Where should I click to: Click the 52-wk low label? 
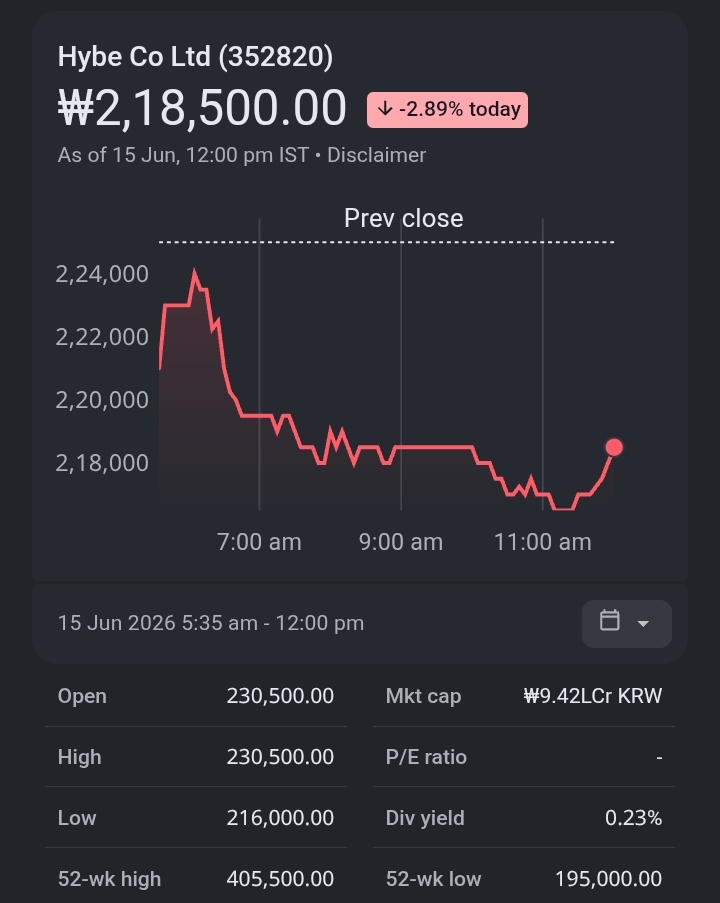[x=433, y=879]
